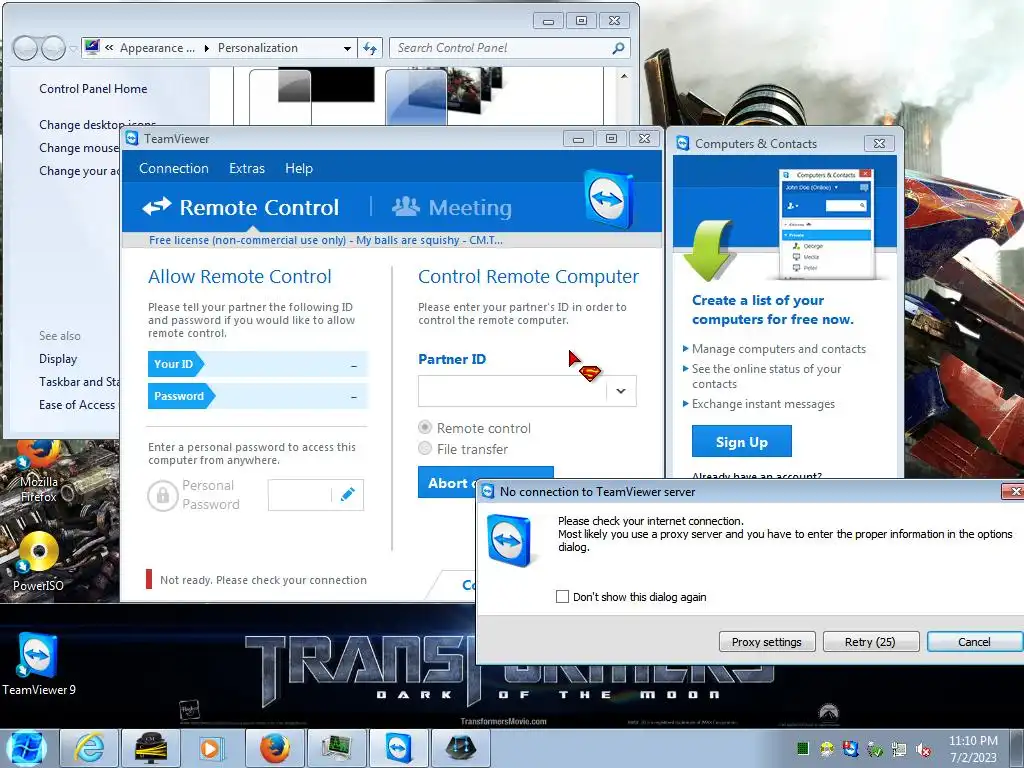Click the TeamViewer taskbar button

pyautogui.click(x=399, y=748)
